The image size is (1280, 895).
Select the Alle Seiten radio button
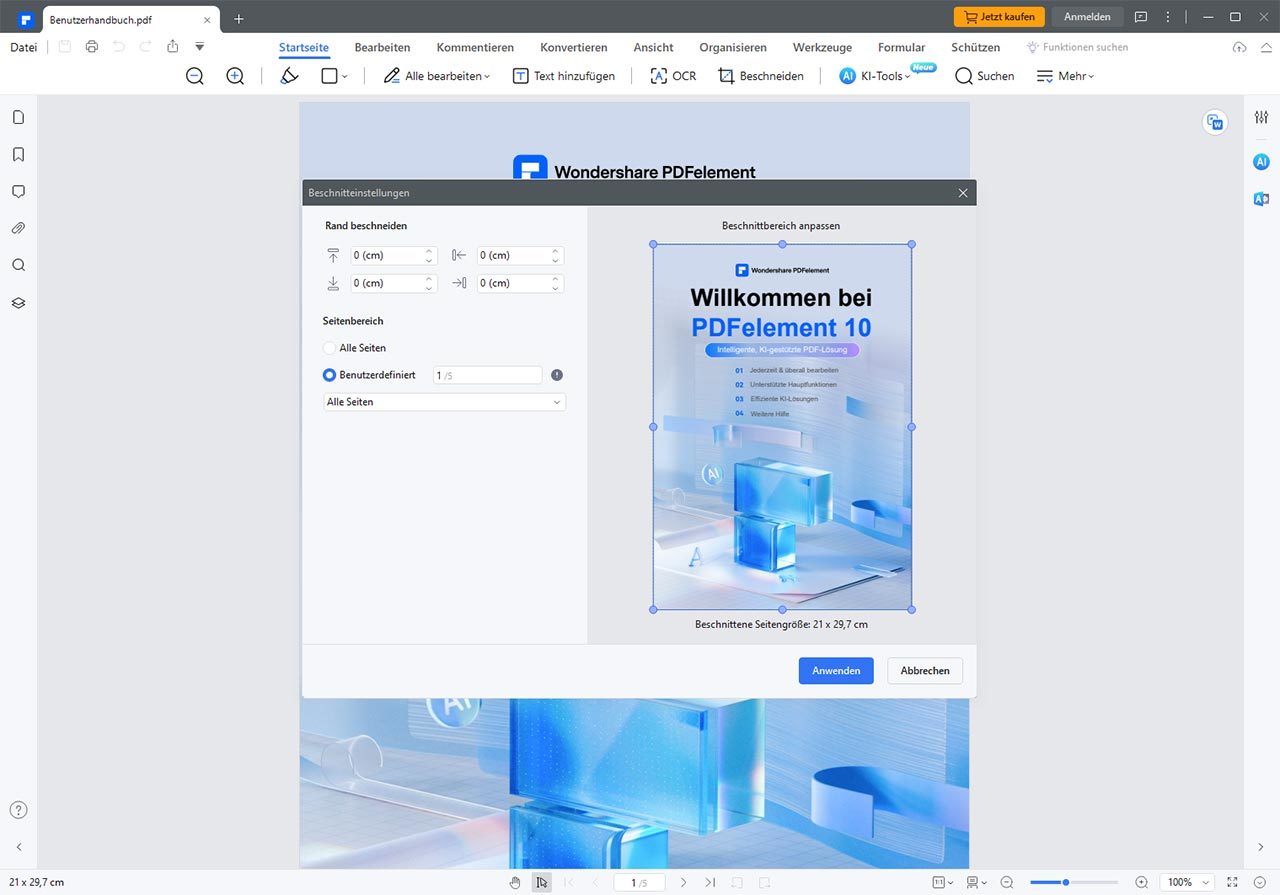pyautogui.click(x=329, y=348)
